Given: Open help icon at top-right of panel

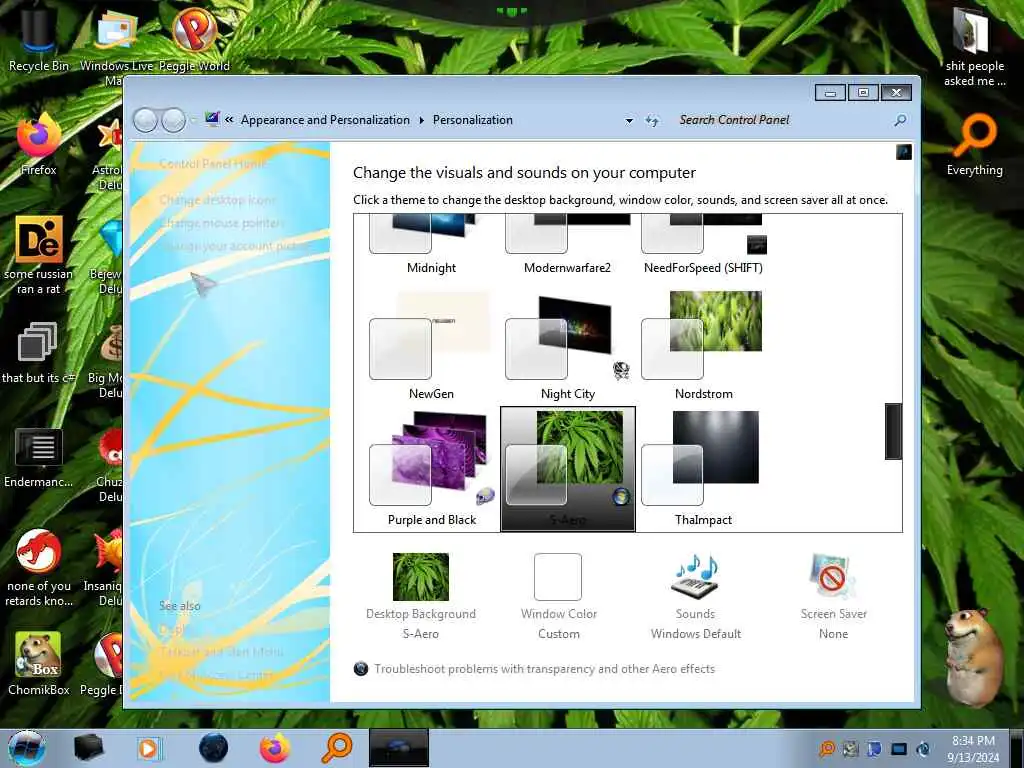Looking at the screenshot, I should [904, 152].
